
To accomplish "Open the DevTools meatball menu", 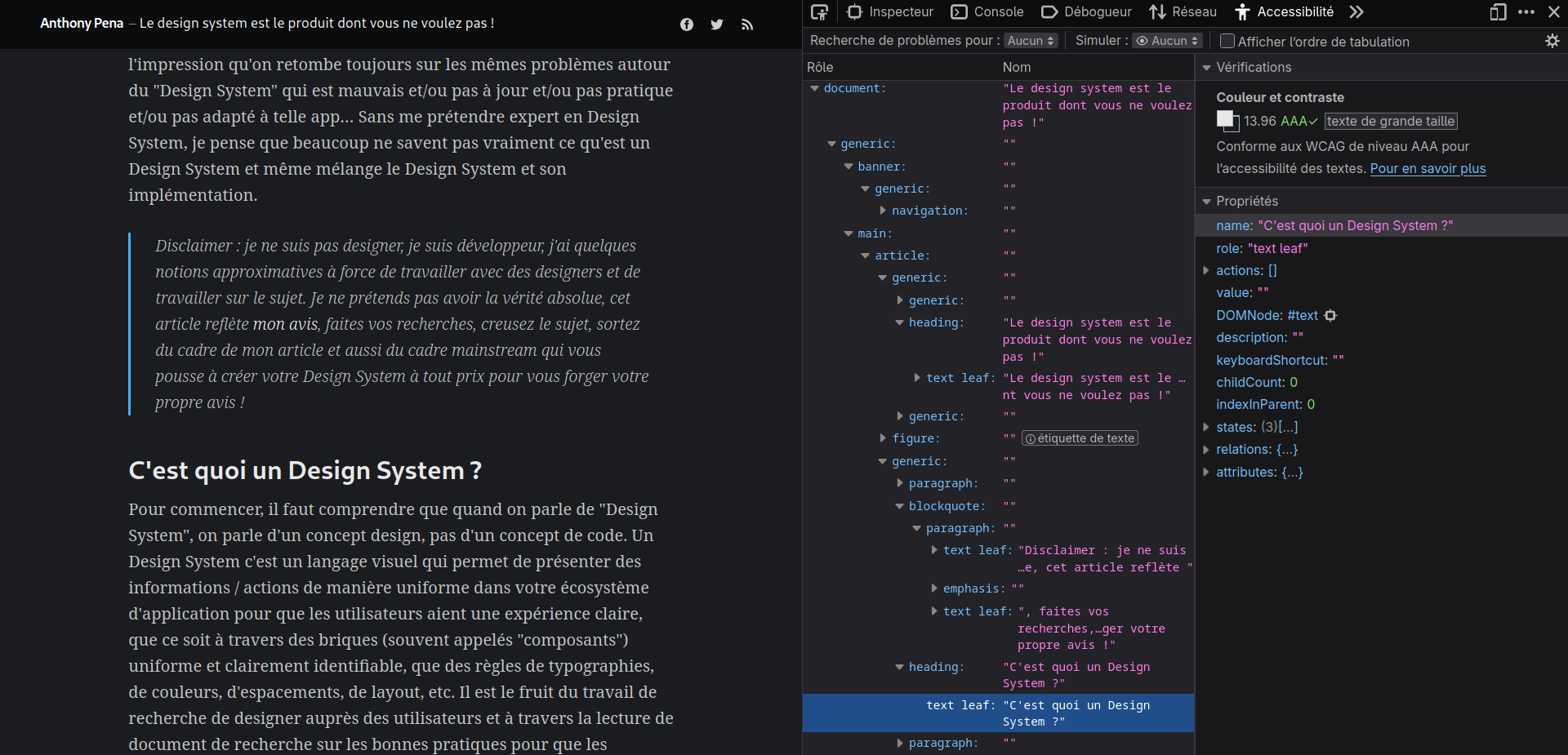I will coord(1526,12).
